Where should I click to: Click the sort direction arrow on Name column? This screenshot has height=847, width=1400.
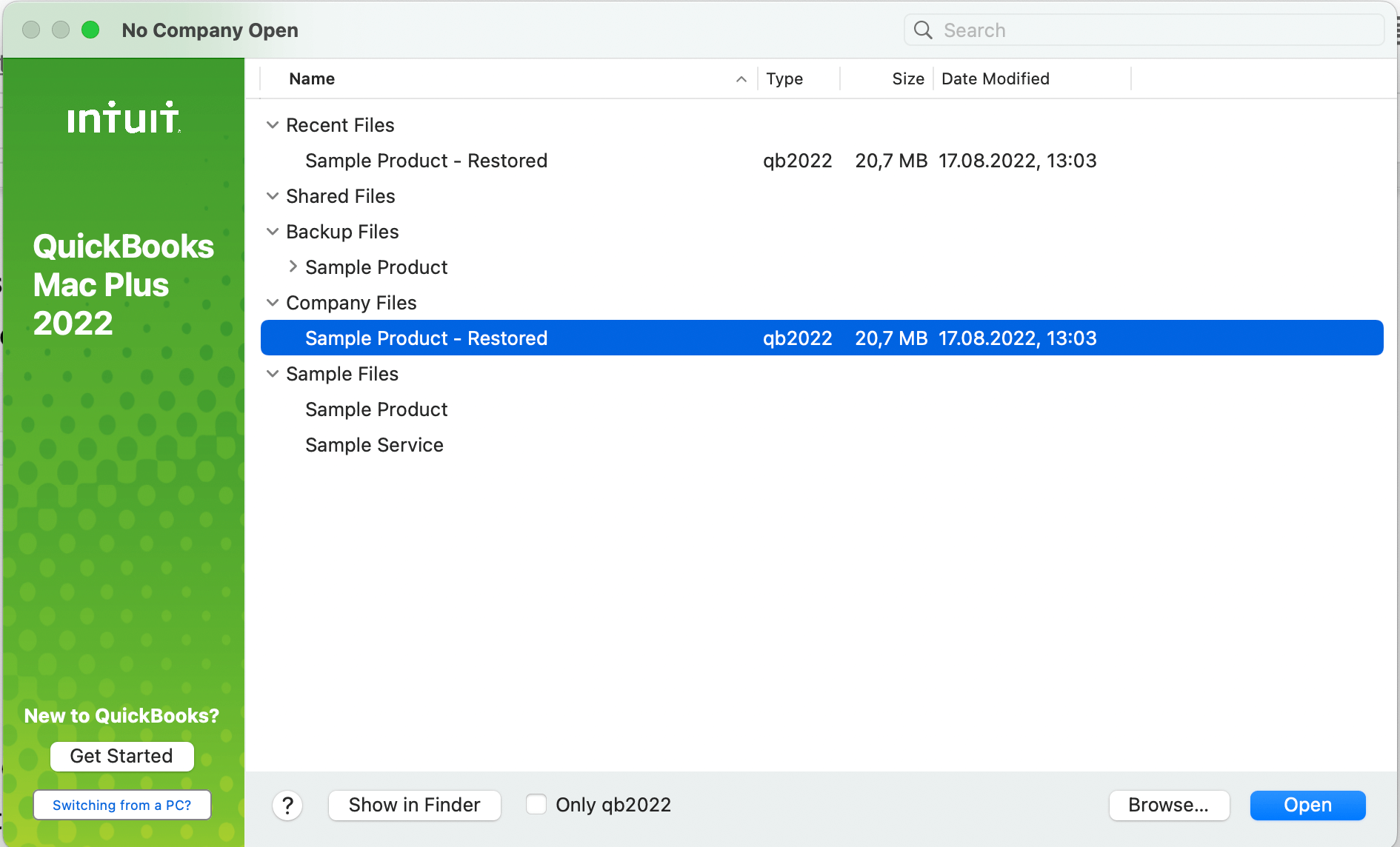click(740, 78)
